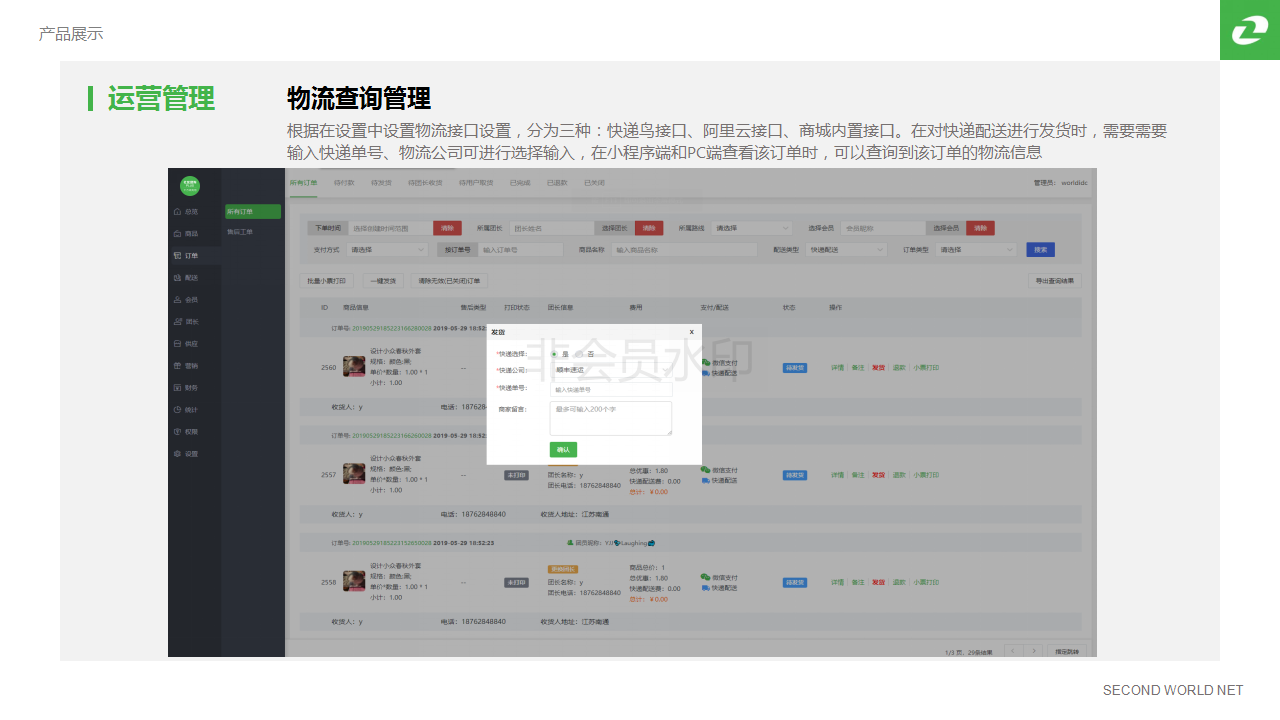Click the green 确认 button in dialog
The image size is (1280, 720).
tap(563, 450)
